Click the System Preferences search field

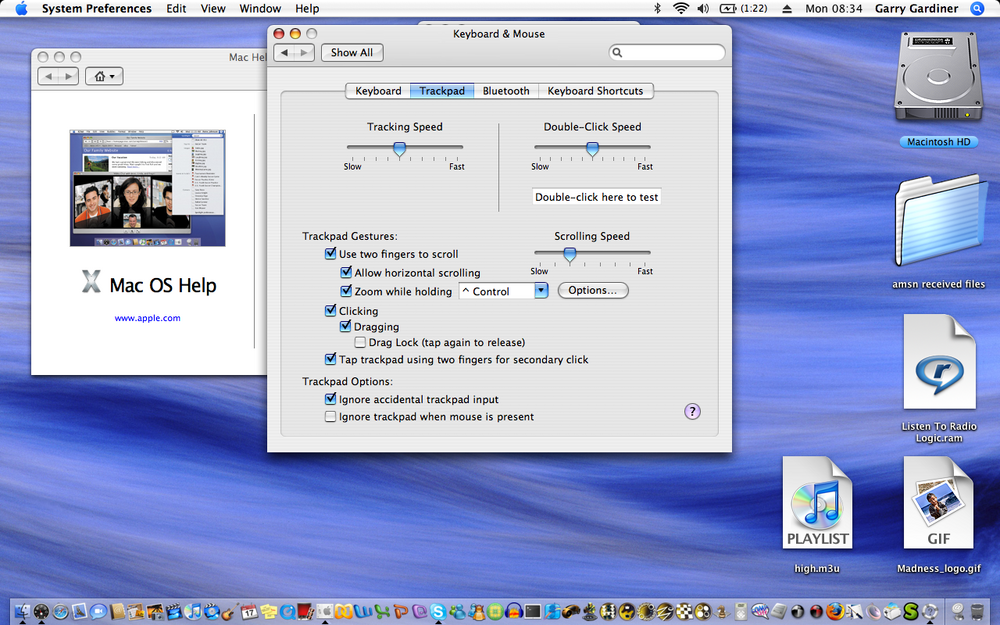[x=666, y=52]
